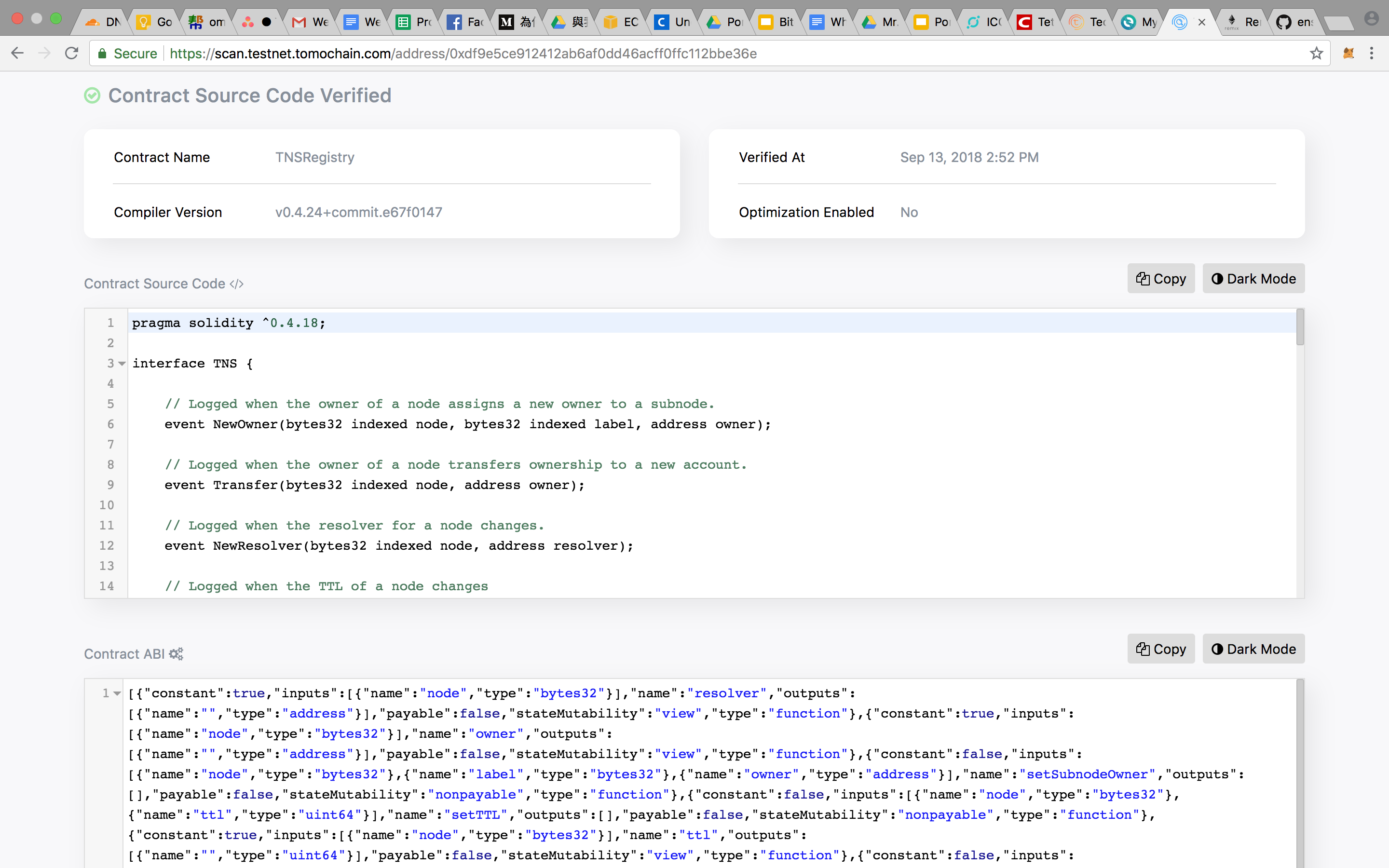Image resolution: width=1389 pixels, height=868 pixels.
Task: Click the Chrome profile avatar icon
Action: (1371, 19)
